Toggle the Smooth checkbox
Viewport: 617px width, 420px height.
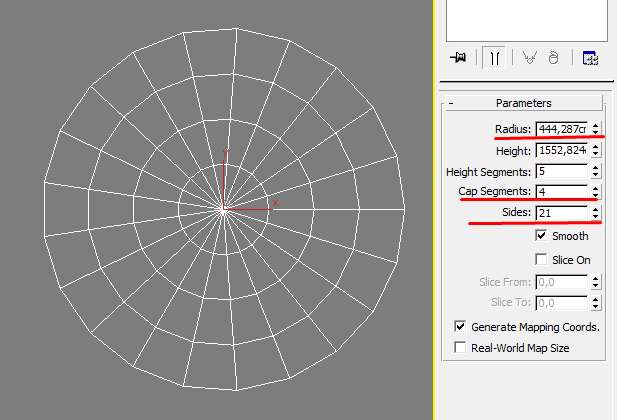pos(542,236)
